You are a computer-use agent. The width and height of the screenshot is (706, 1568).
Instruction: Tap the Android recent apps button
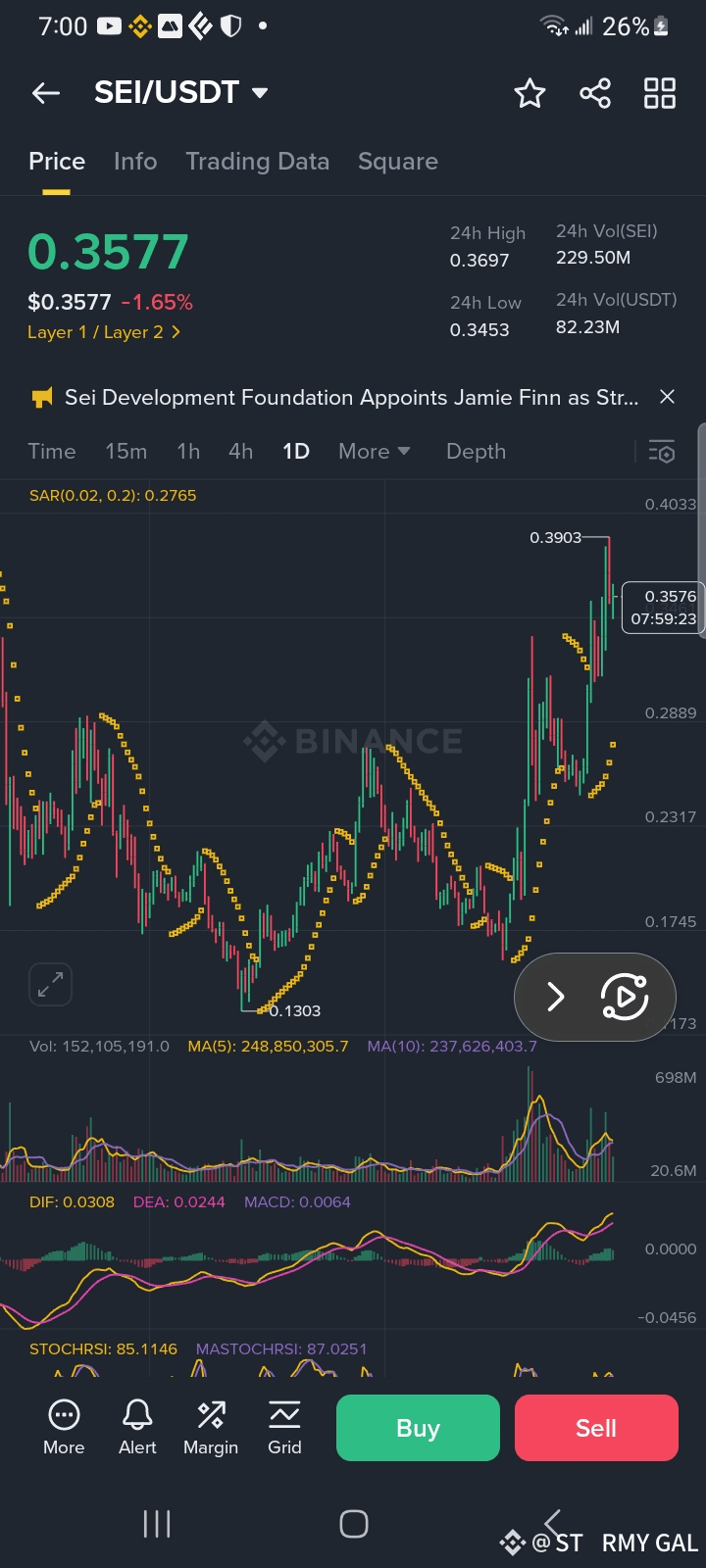pyautogui.click(x=157, y=1524)
